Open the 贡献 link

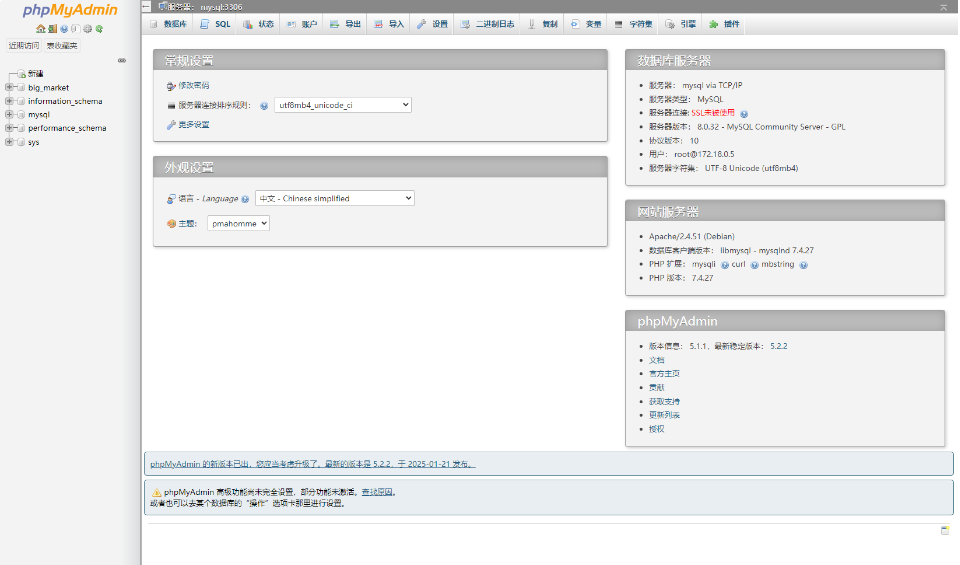(x=656, y=388)
